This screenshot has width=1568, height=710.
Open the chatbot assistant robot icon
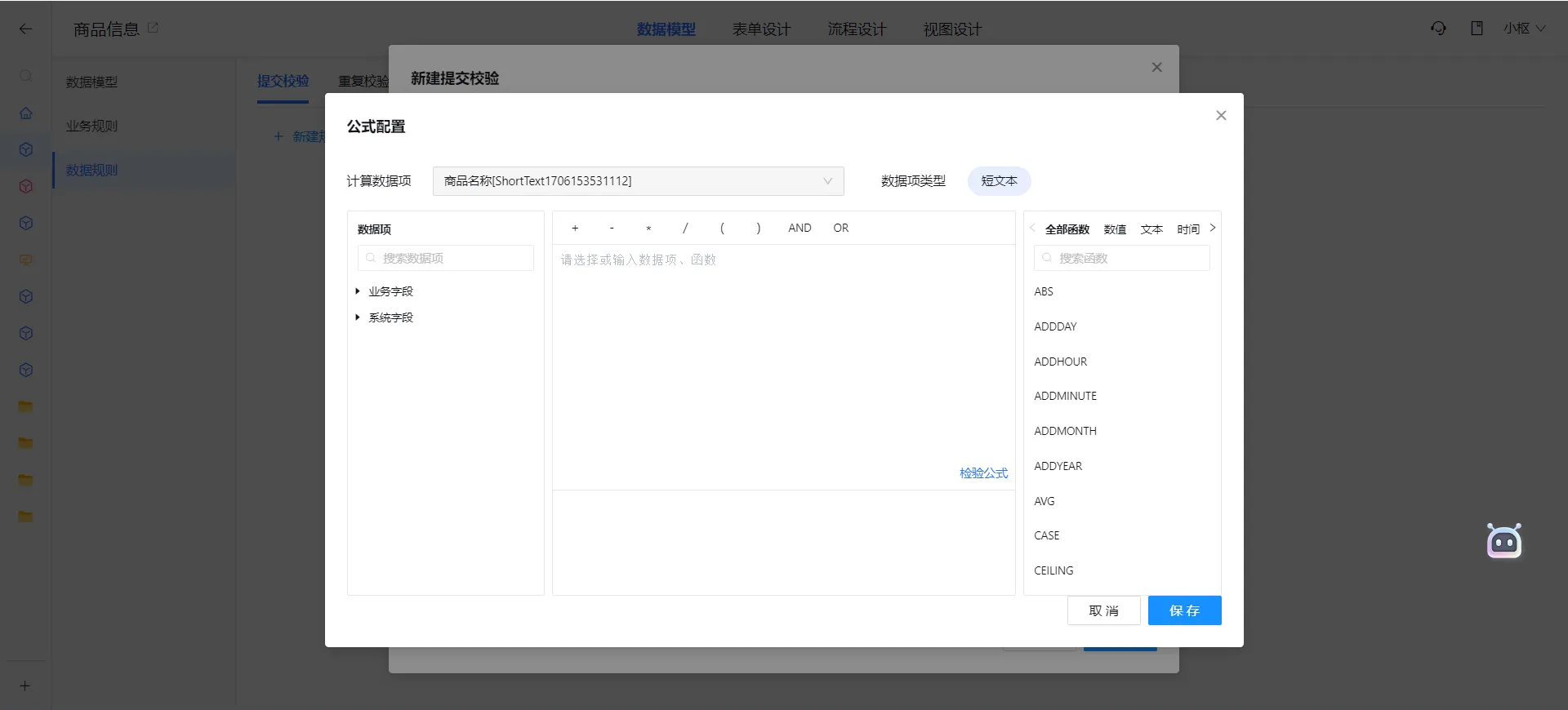(x=1503, y=540)
